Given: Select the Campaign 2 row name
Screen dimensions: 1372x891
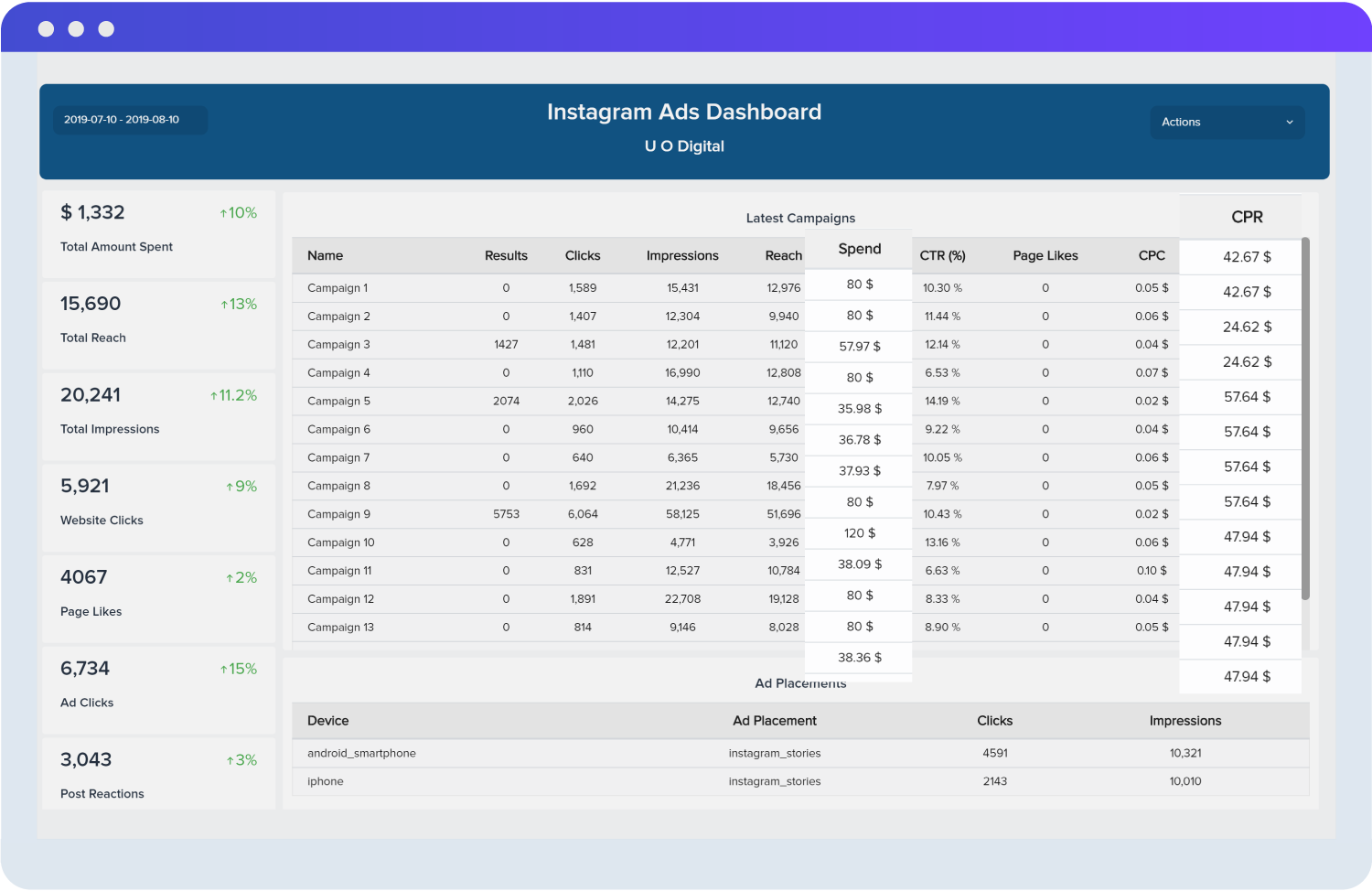Looking at the screenshot, I should pos(338,317).
